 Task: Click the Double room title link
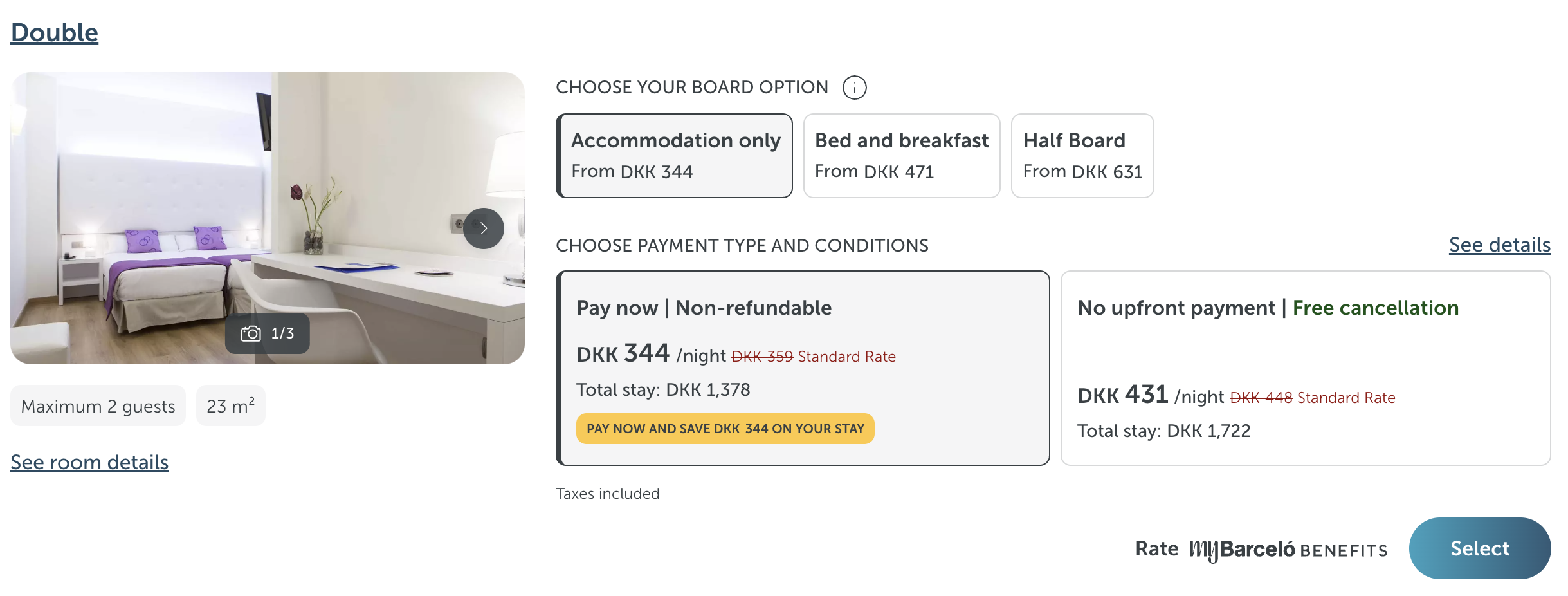pos(55,33)
